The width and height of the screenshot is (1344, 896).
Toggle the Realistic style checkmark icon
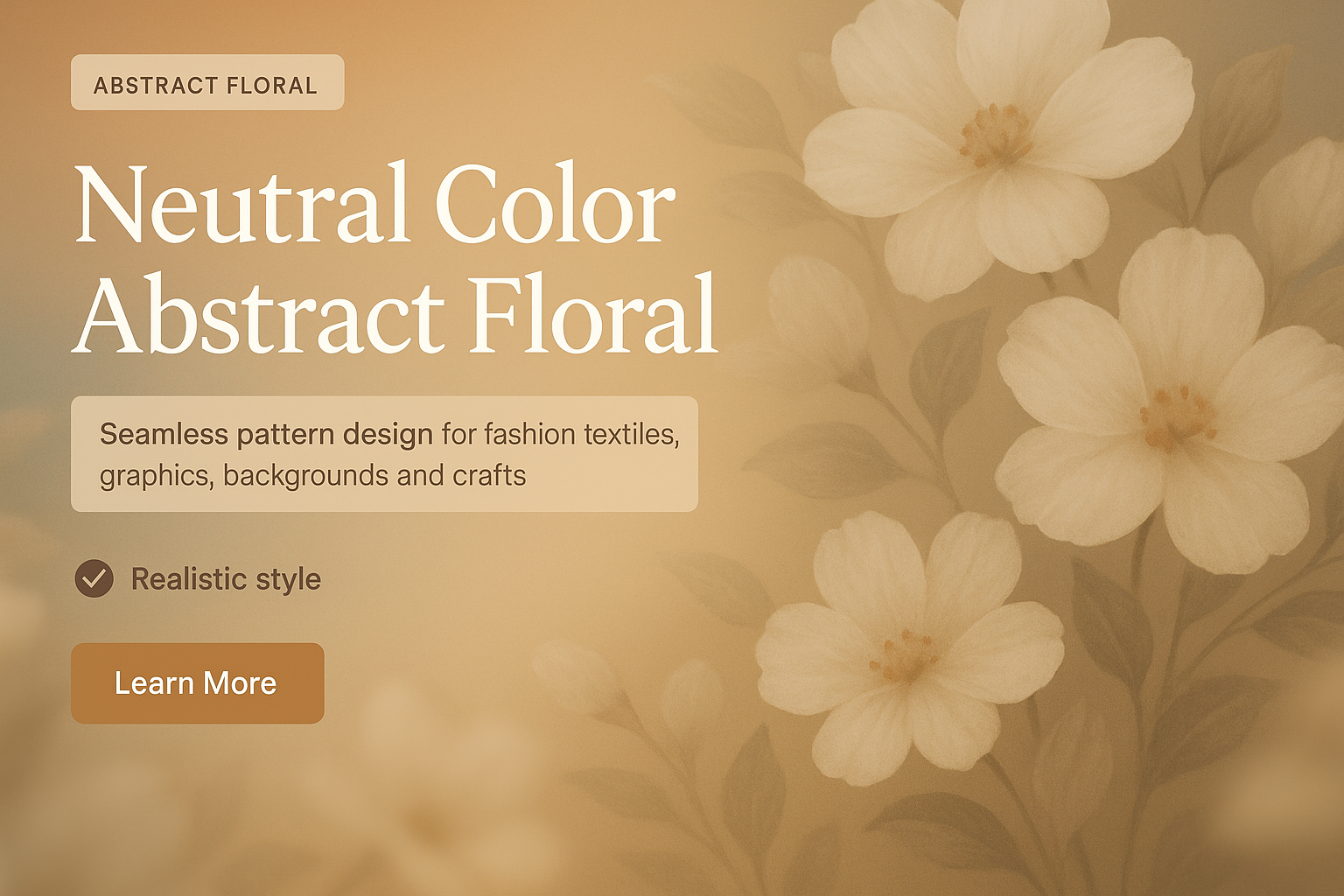(94, 578)
